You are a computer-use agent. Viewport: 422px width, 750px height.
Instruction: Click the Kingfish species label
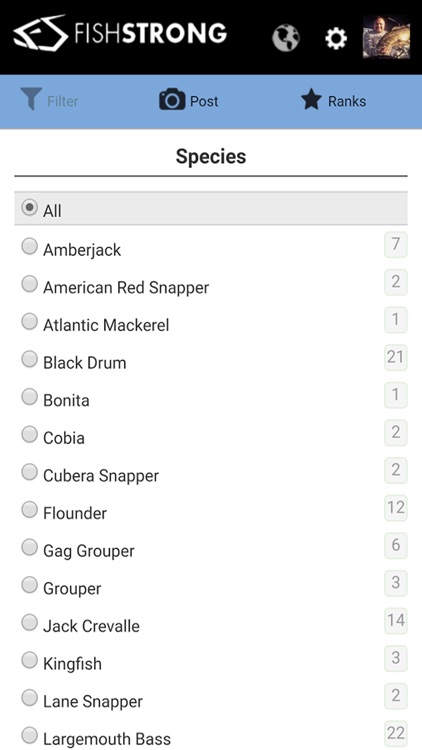tap(72, 663)
